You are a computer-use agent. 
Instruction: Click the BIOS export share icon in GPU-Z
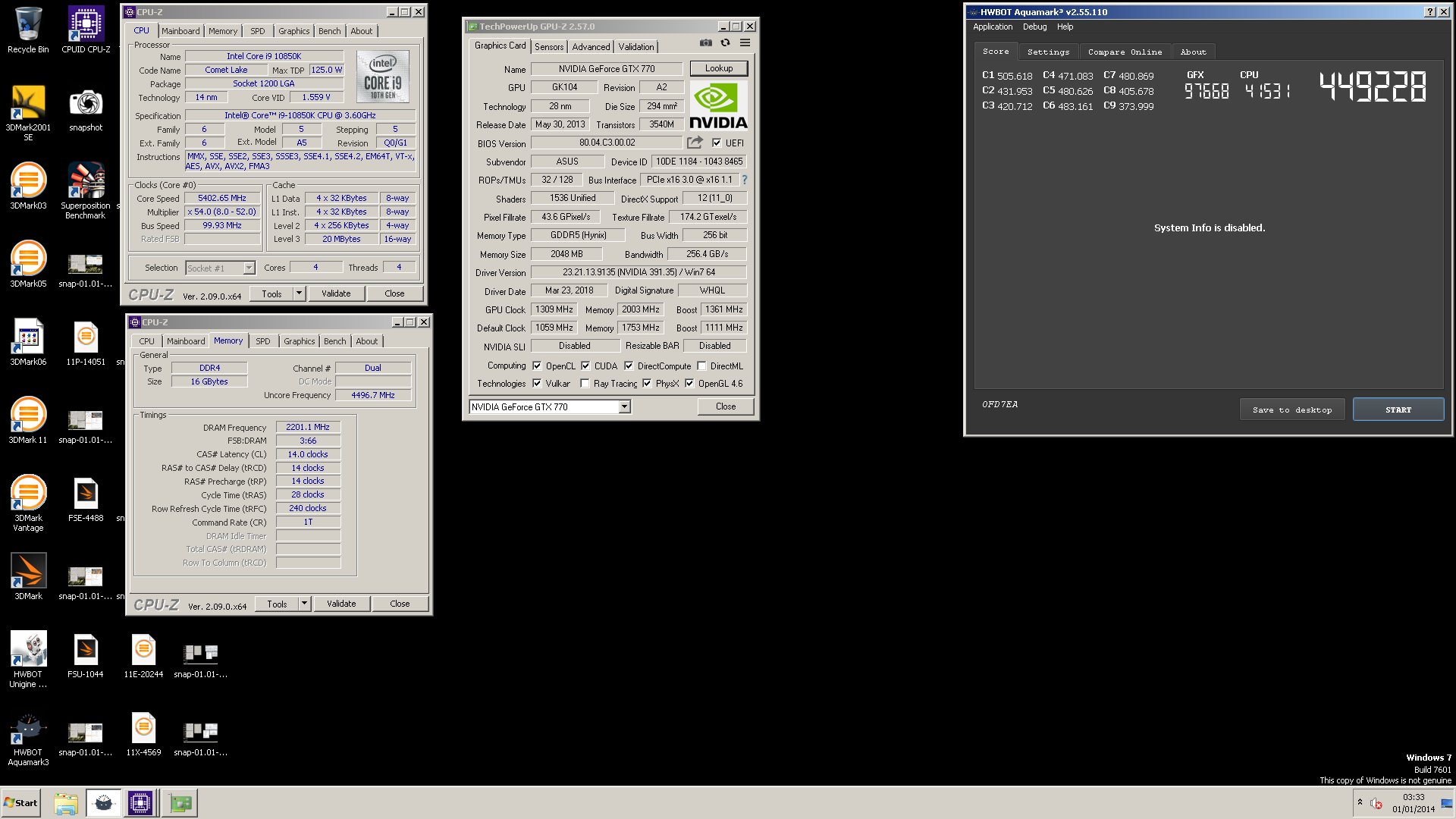tap(695, 143)
